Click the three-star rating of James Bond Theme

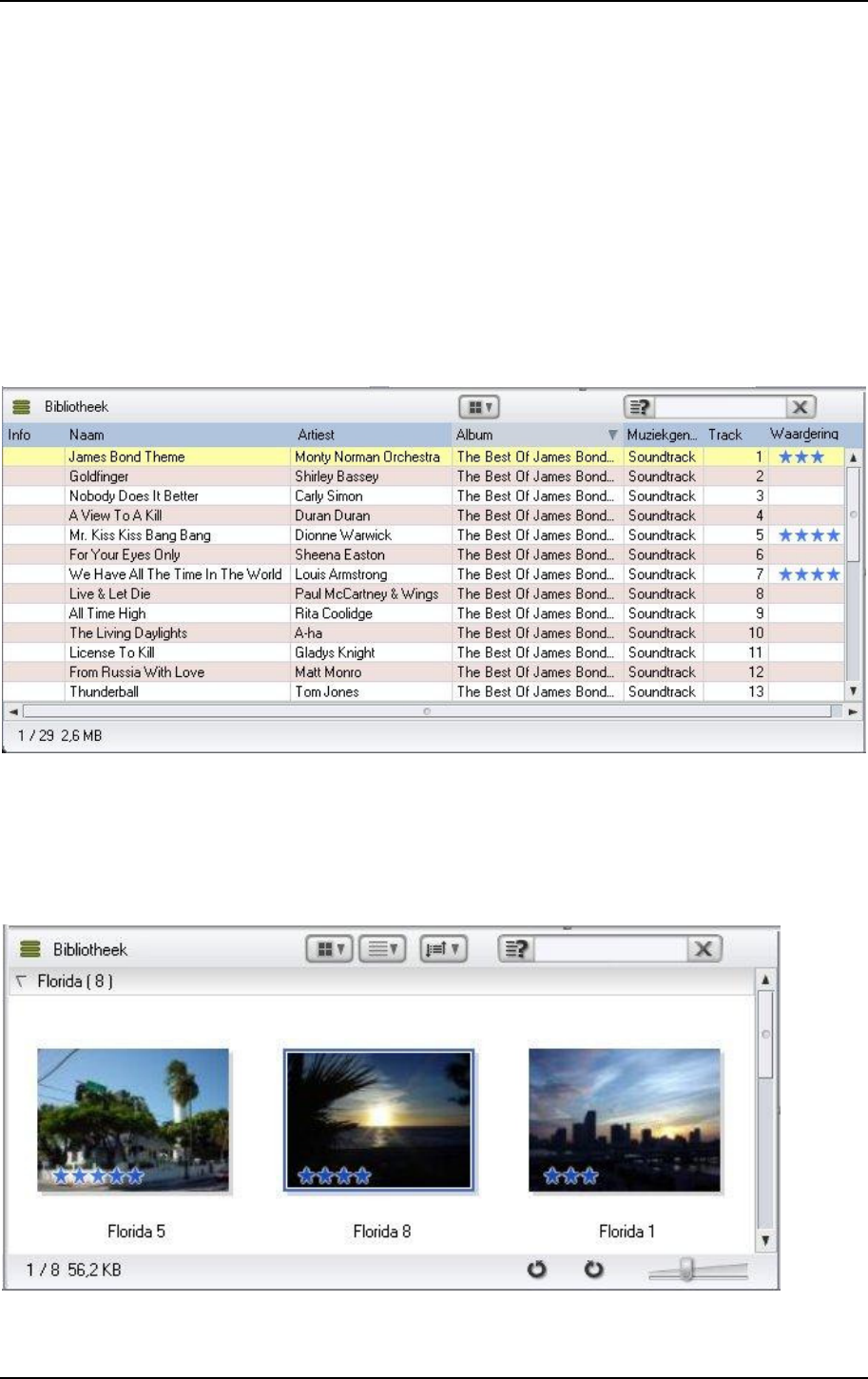(801, 456)
